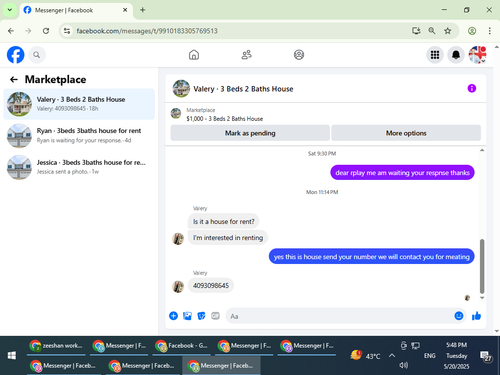Click the blue plus more actions icon
Screen dimensions: 500x375
click(x=173, y=316)
